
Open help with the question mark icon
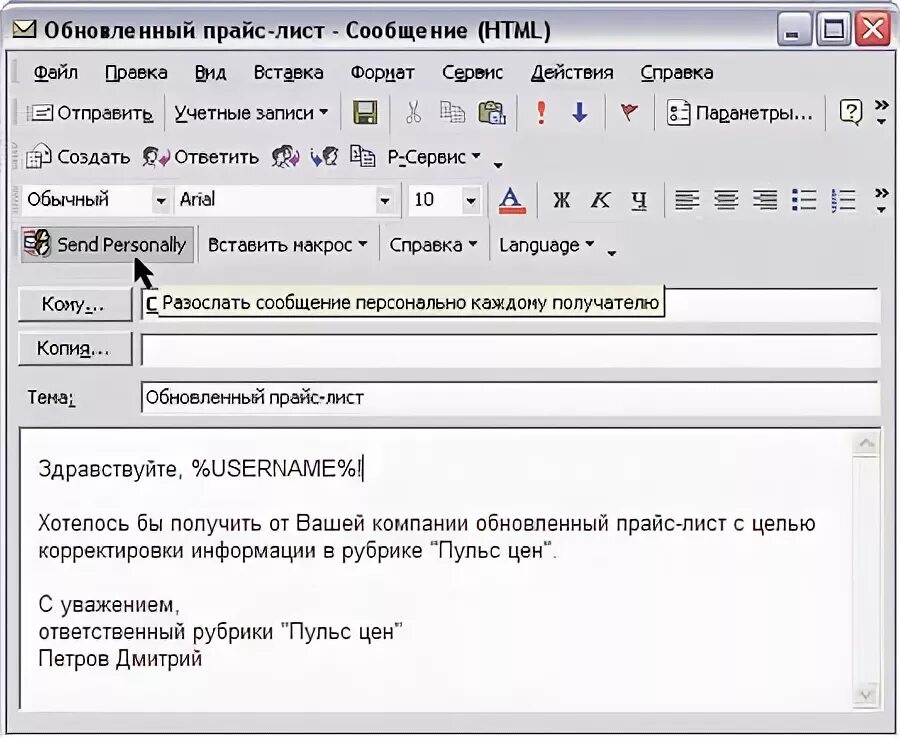pos(850,112)
